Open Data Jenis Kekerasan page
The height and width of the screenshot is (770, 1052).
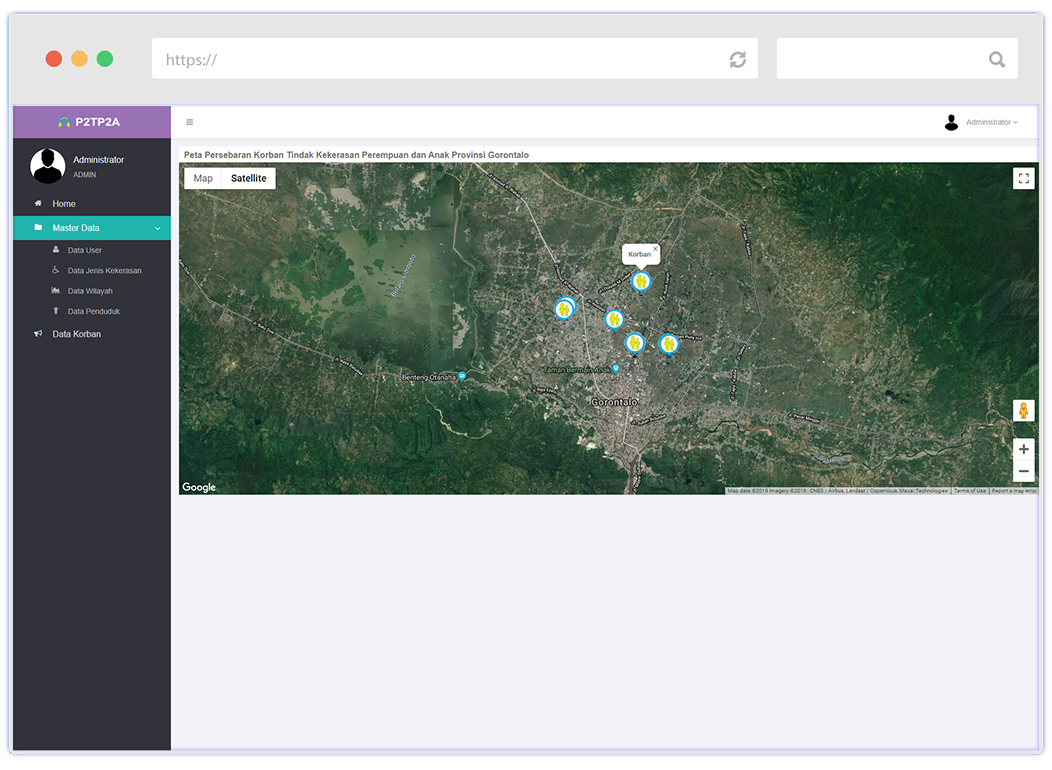pyautogui.click(x=104, y=271)
